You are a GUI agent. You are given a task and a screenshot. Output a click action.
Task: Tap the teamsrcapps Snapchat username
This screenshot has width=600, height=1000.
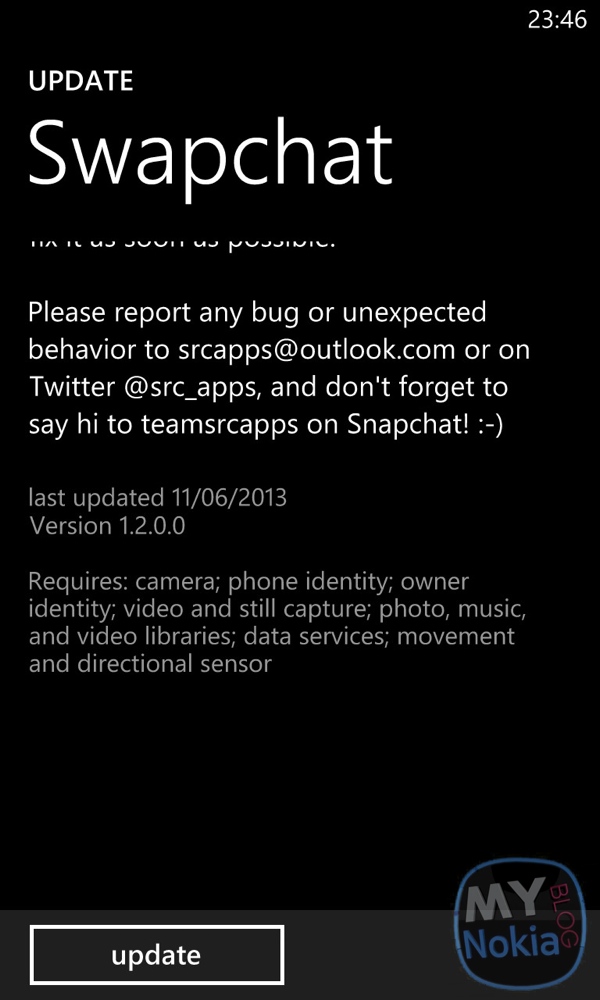[219, 427]
